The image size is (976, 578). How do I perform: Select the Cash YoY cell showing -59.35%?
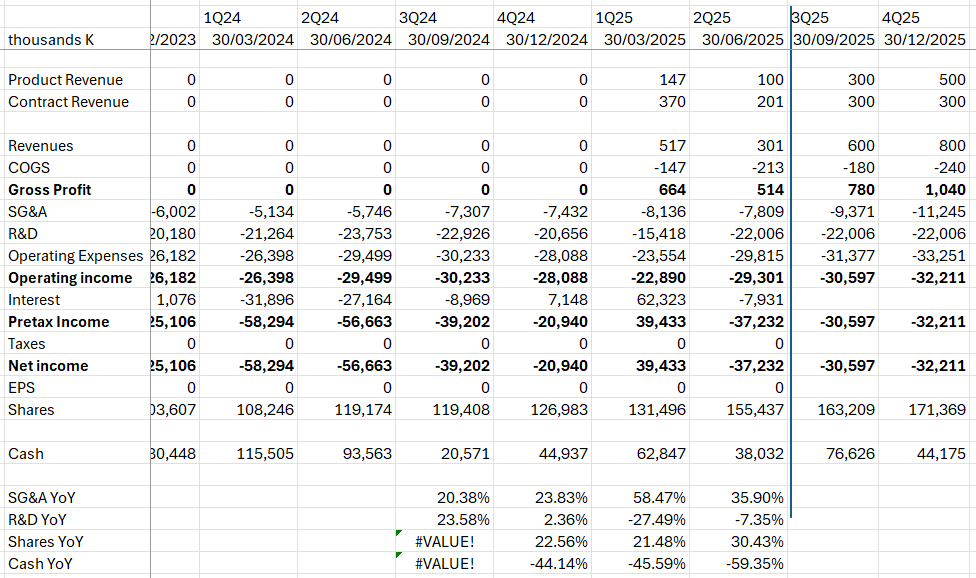tap(755, 564)
